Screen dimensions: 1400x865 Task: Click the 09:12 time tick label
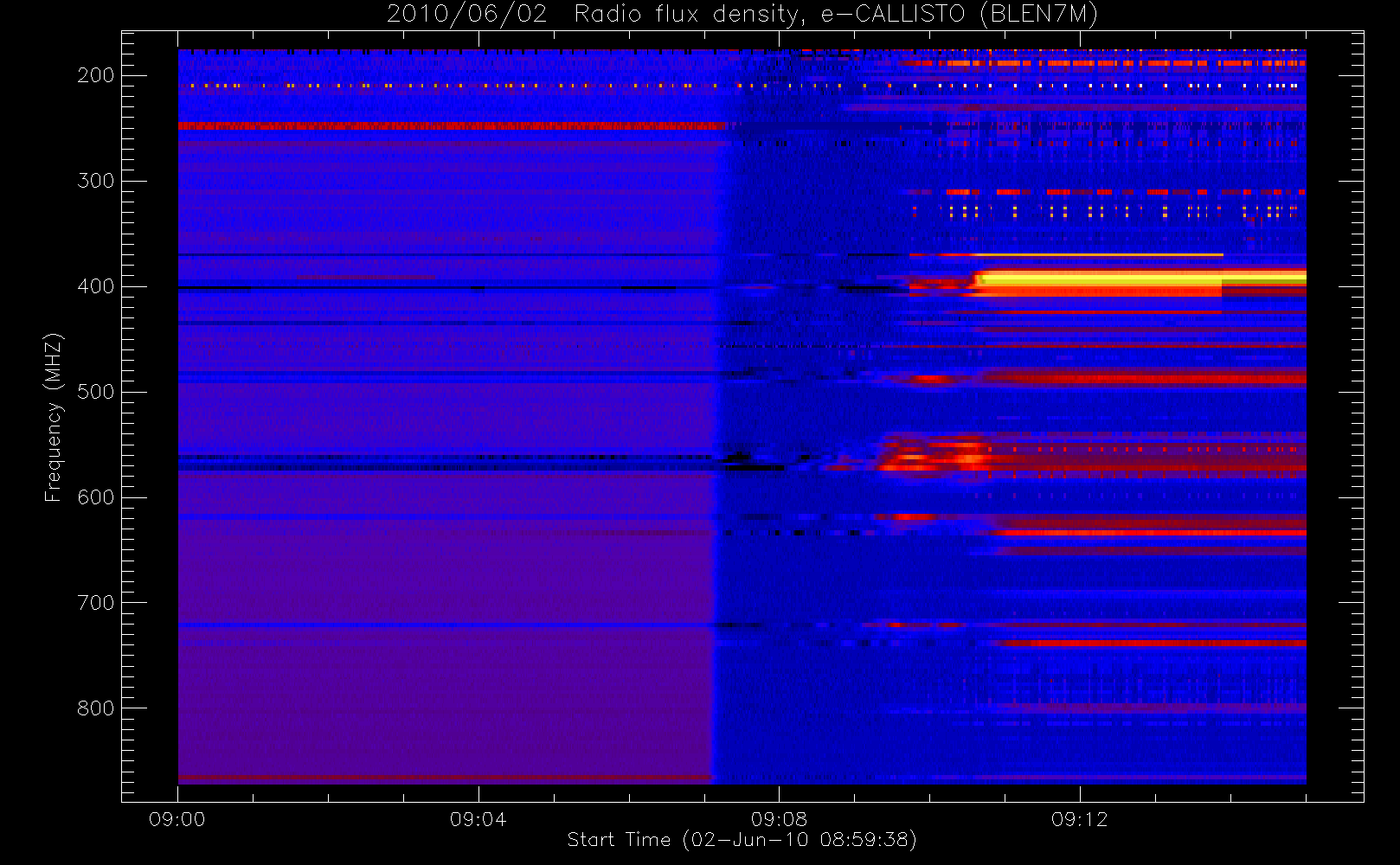[x=1080, y=819]
